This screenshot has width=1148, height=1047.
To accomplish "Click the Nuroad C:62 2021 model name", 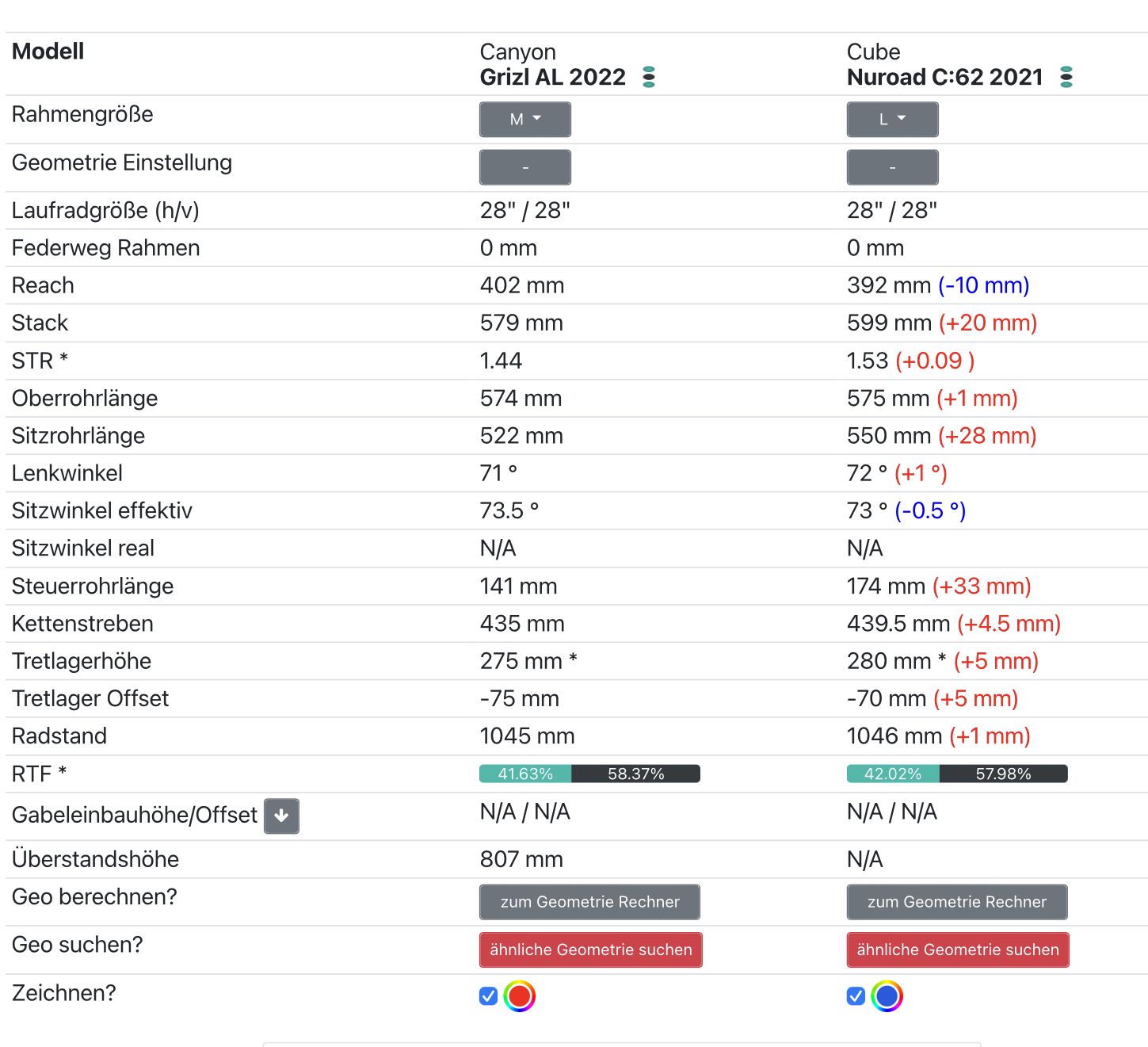I will tap(944, 77).
